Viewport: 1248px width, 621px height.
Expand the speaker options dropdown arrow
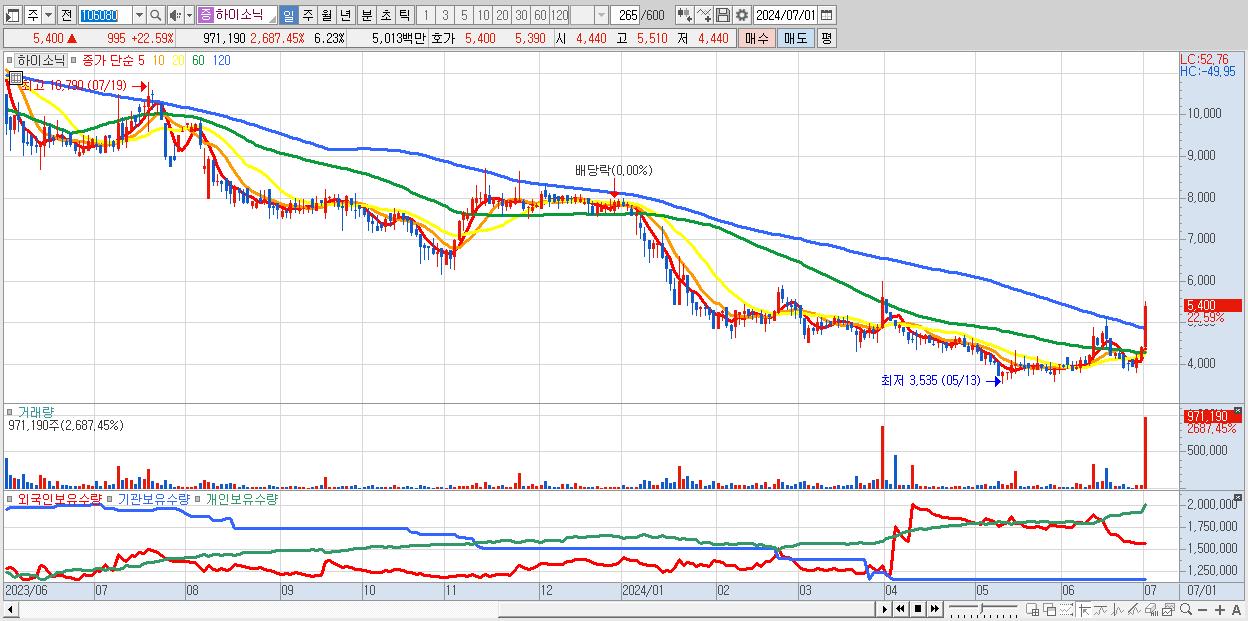189,15
